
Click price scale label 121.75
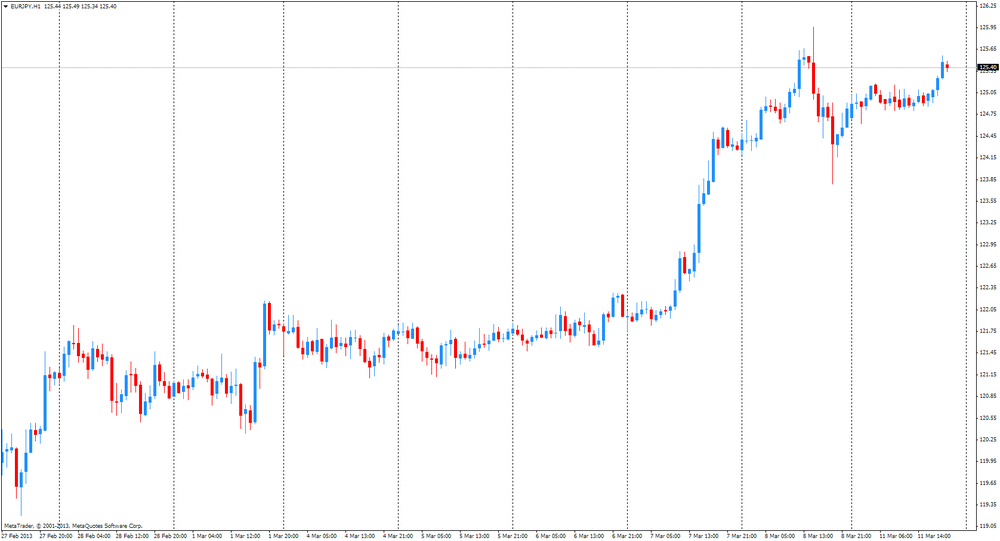click(988, 330)
